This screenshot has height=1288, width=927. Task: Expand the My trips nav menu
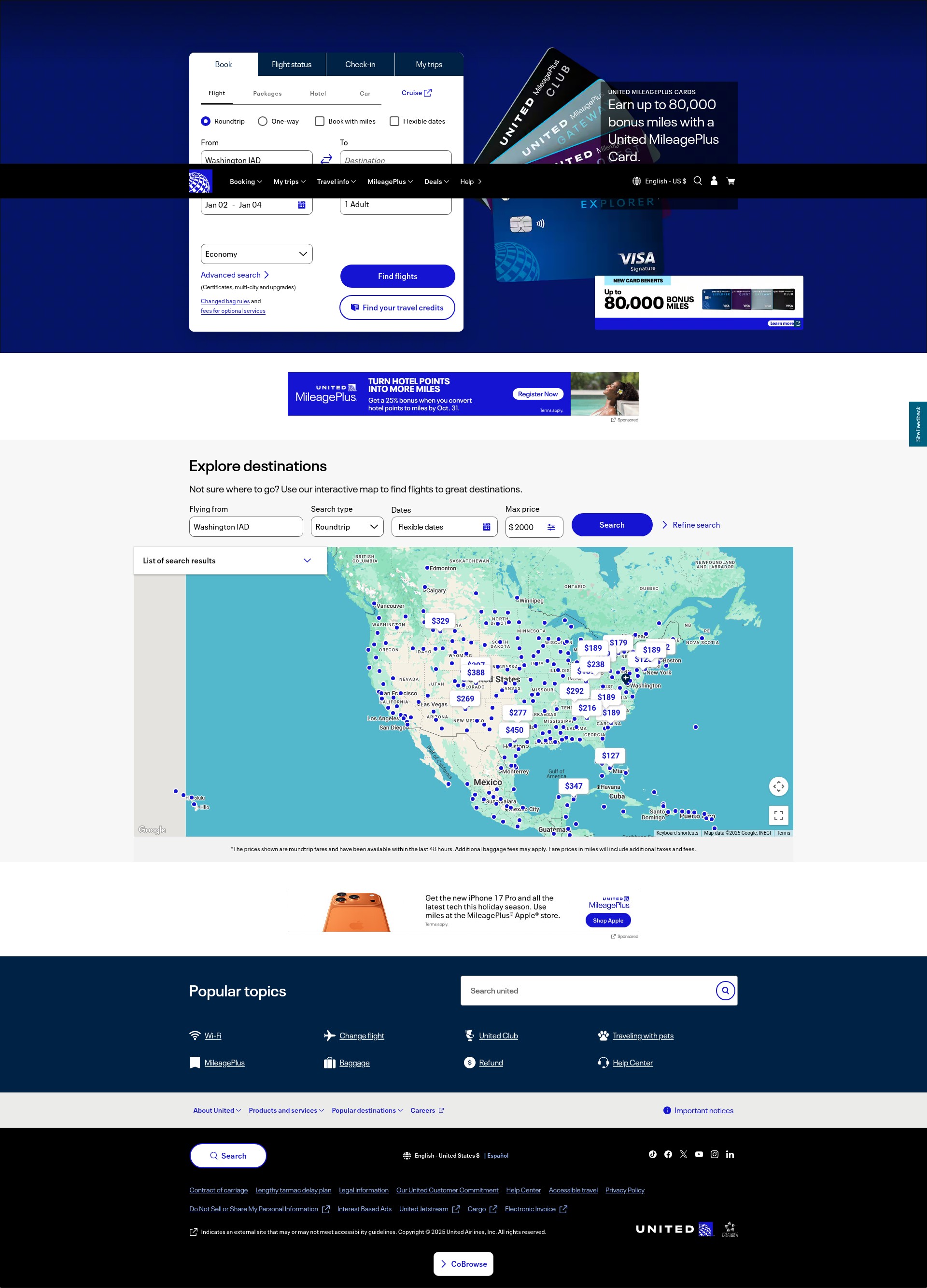click(x=290, y=182)
